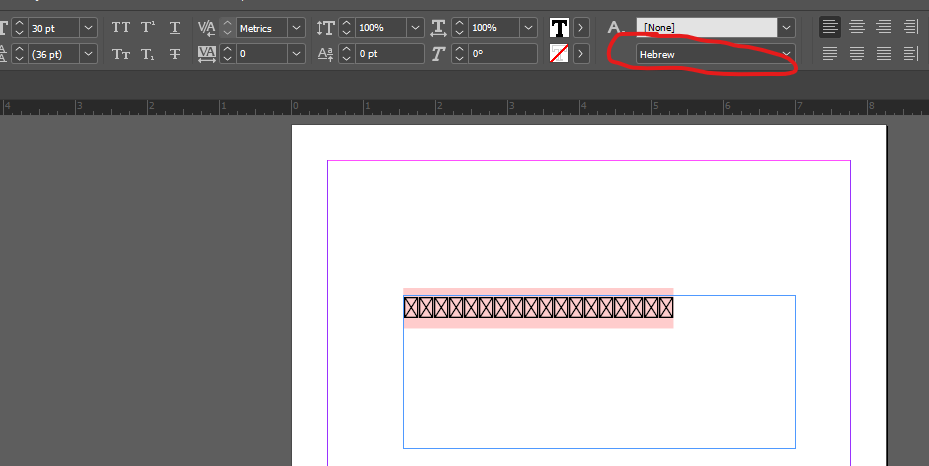
Task: Open the fill swatch flyout arrow
Action: 581,28
